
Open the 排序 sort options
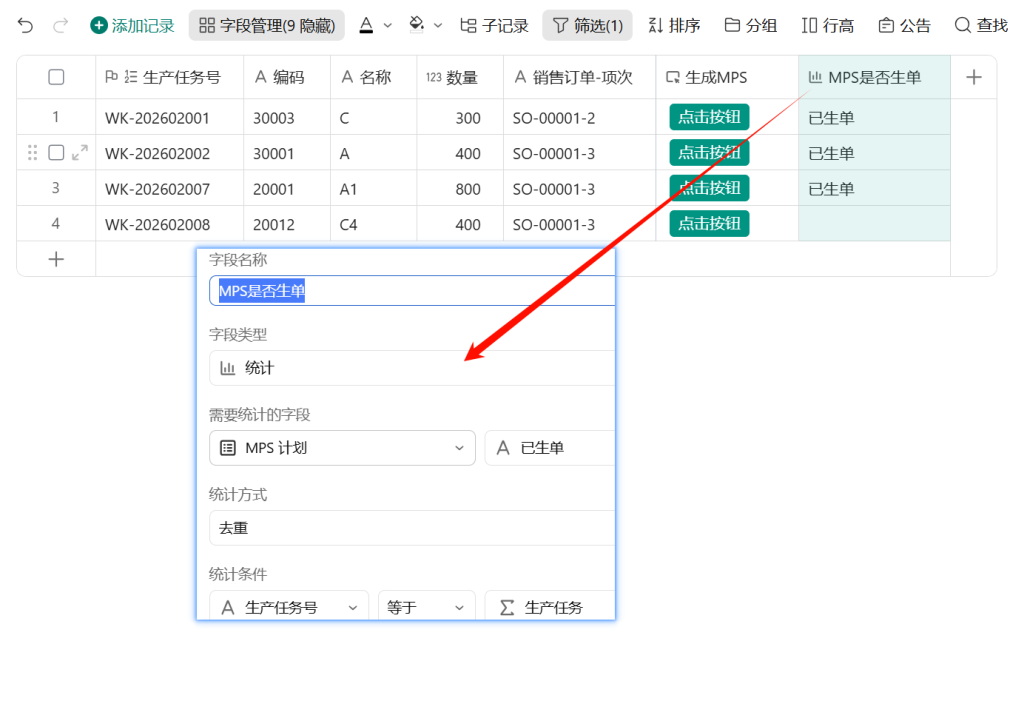click(674, 25)
